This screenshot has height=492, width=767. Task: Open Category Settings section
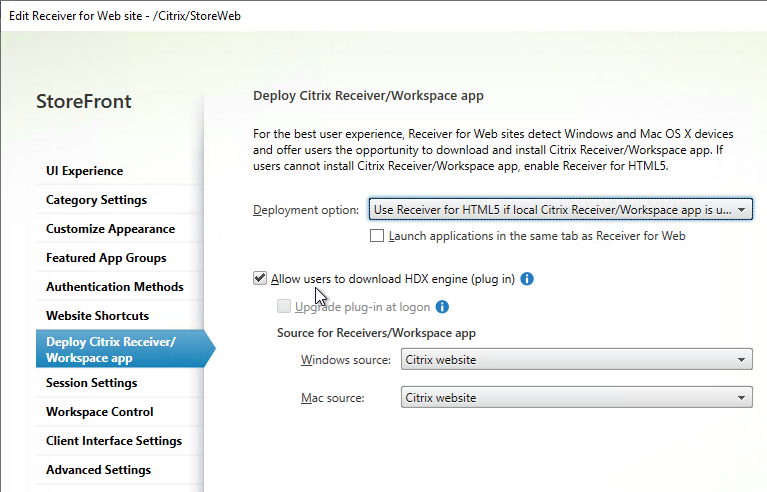[120, 200]
